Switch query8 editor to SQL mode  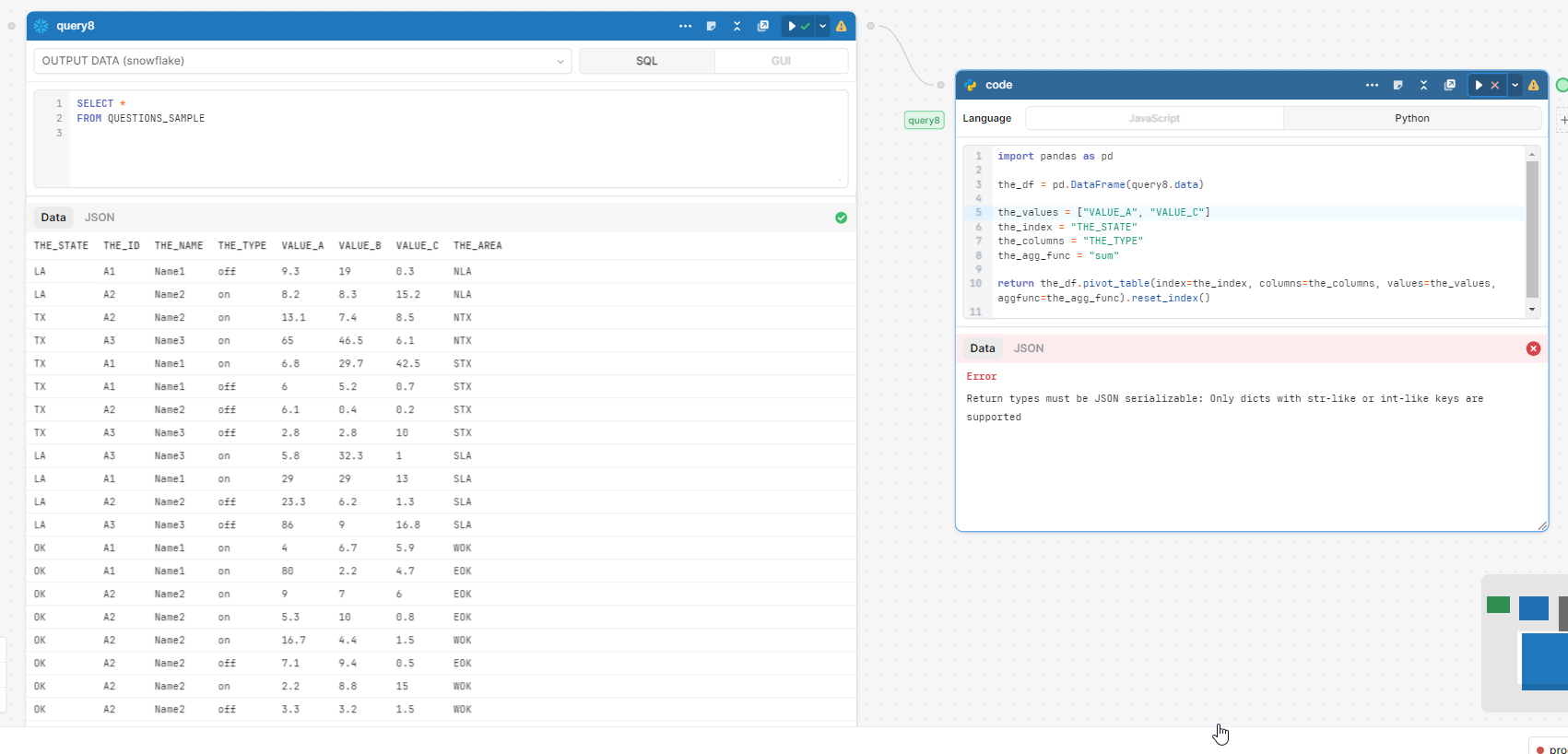click(x=647, y=61)
